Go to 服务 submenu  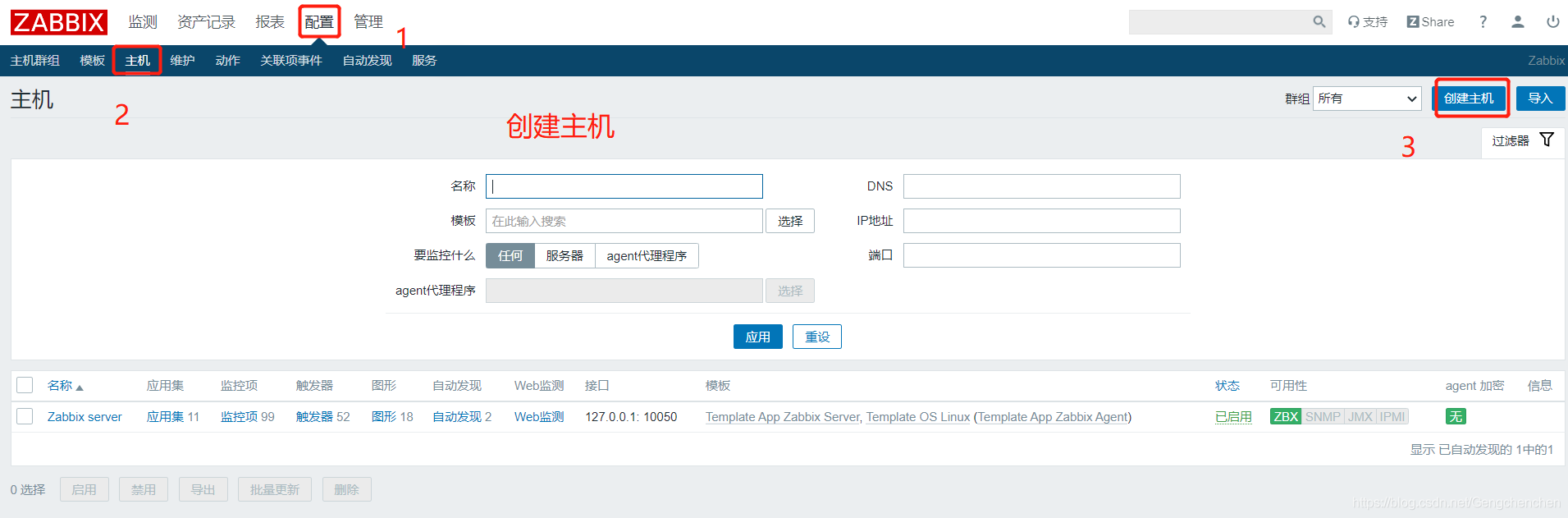(424, 61)
